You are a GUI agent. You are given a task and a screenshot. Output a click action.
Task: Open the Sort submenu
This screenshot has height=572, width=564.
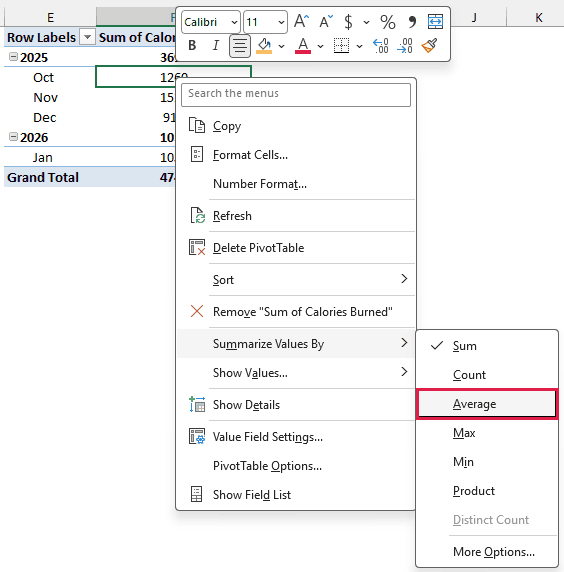pyautogui.click(x=296, y=280)
